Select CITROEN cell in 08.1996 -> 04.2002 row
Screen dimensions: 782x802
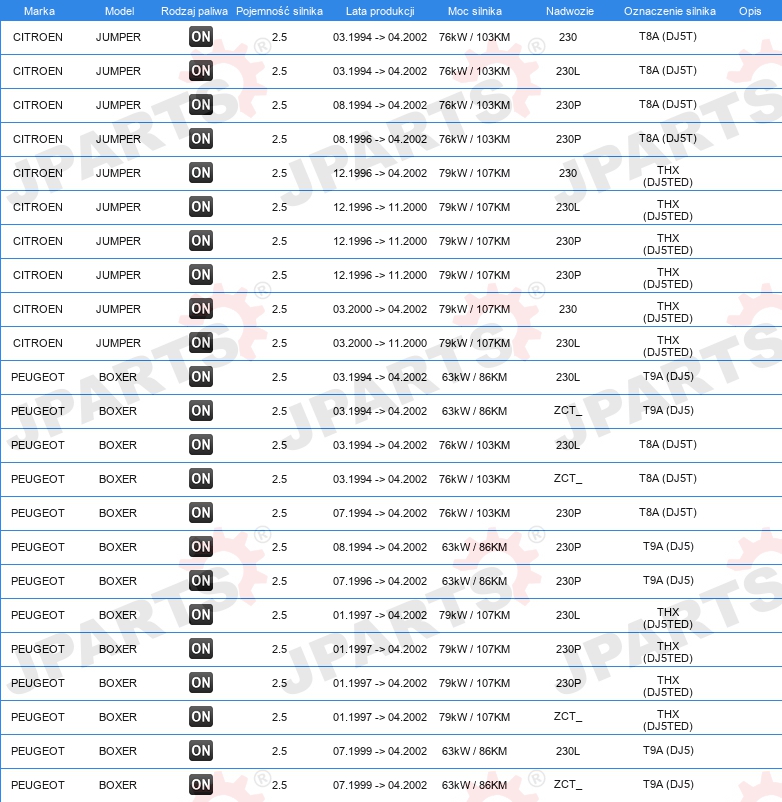coord(38,139)
